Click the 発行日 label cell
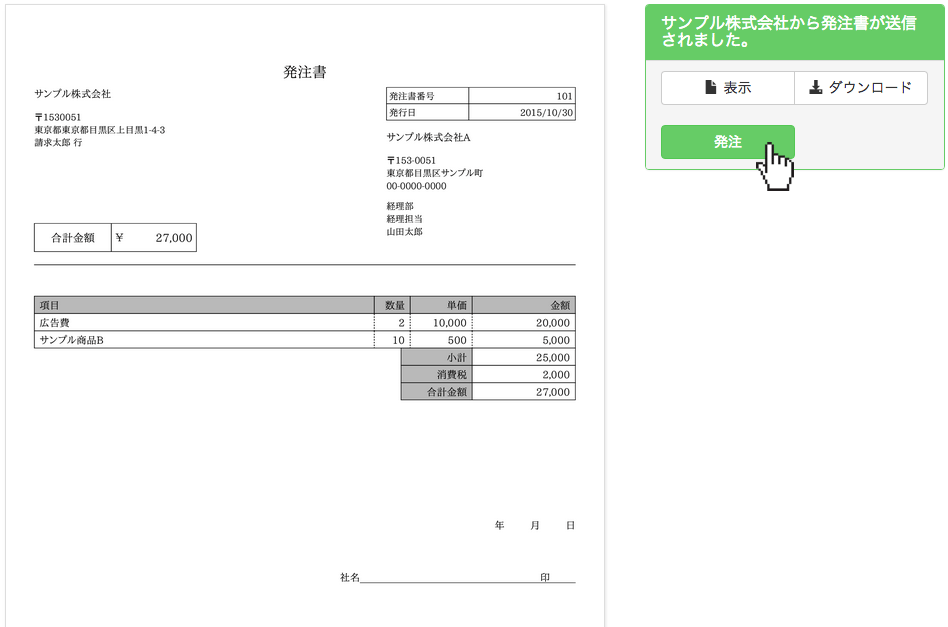Image resolution: width=948 pixels, height=627 pixels. click(x=427, y=112)
